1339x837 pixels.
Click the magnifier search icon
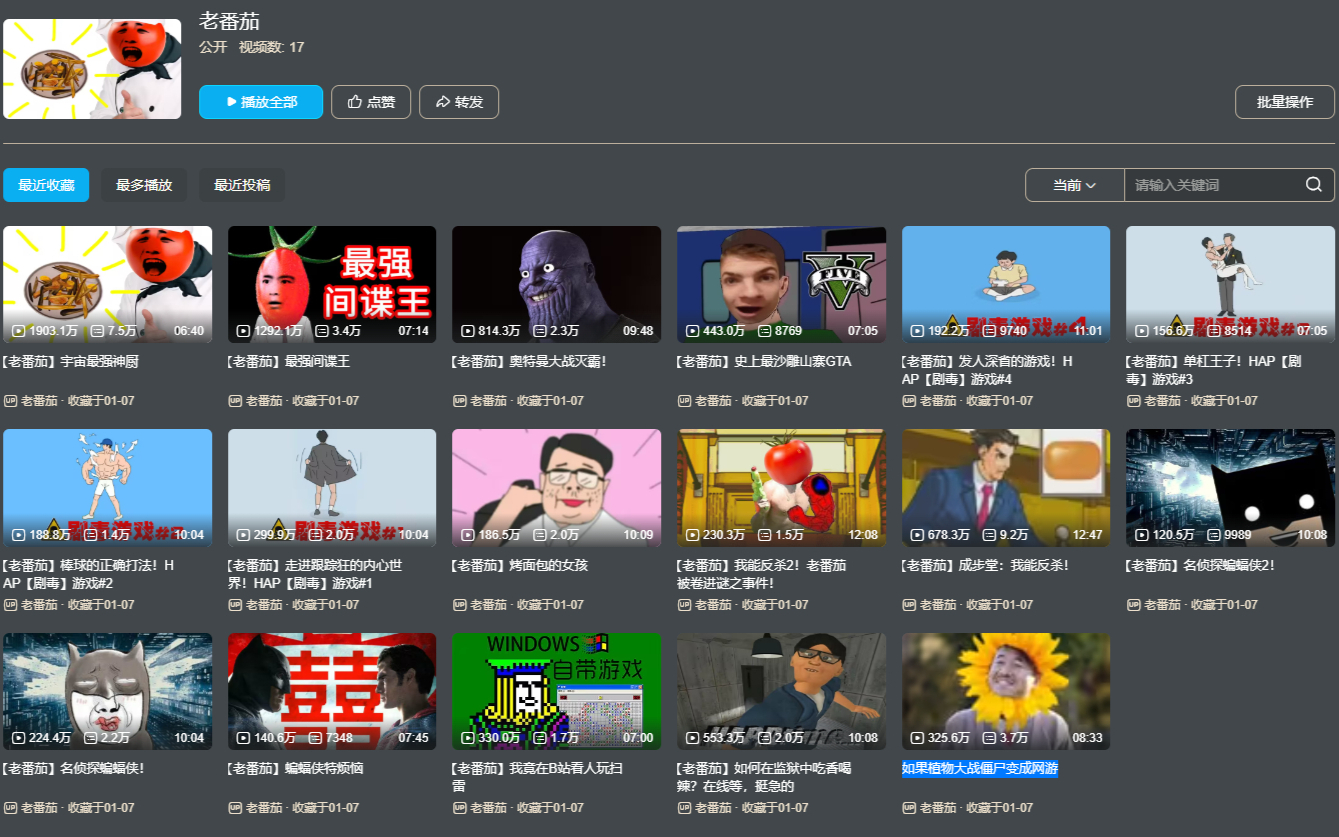tap(1314, 185)
